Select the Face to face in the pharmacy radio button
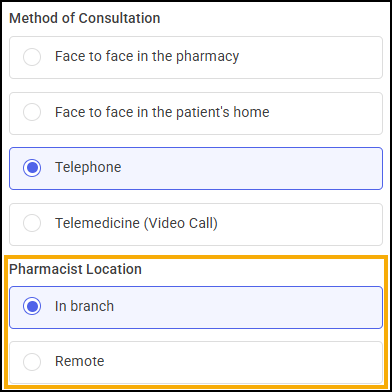 click(32, 57)
